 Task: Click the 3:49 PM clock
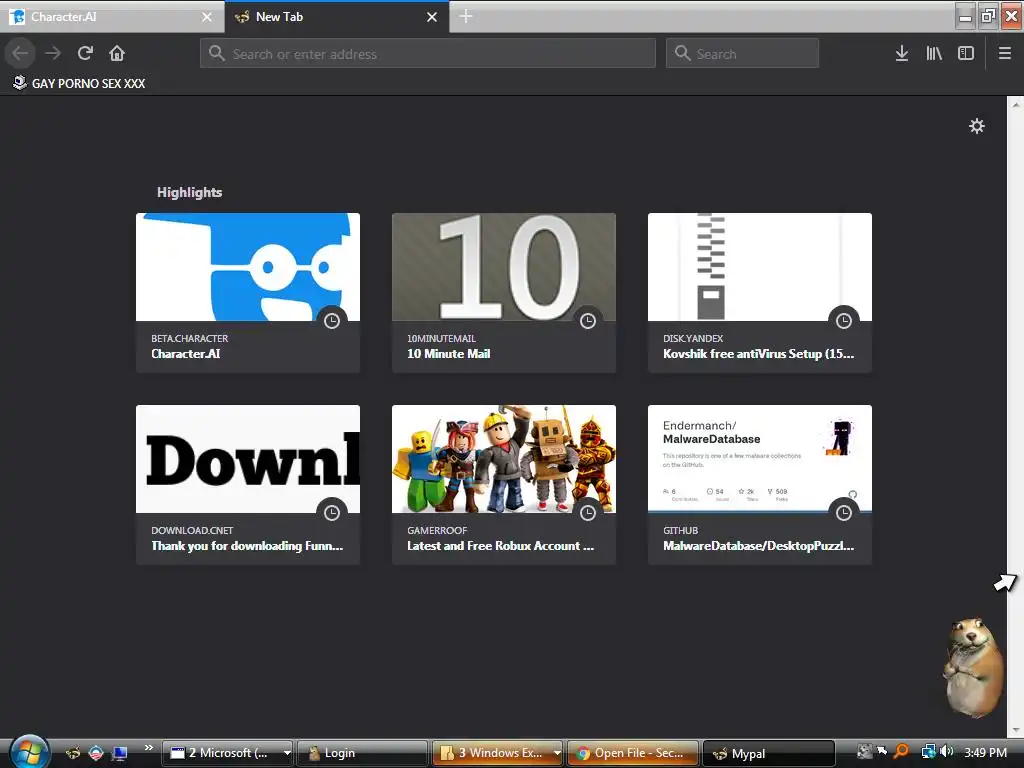[985, 752]
